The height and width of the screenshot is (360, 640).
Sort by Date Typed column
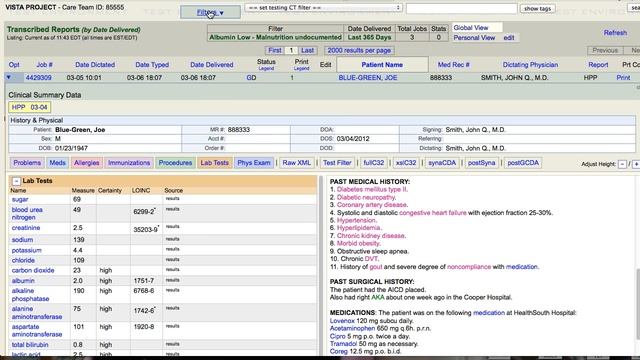pos(152,64)
